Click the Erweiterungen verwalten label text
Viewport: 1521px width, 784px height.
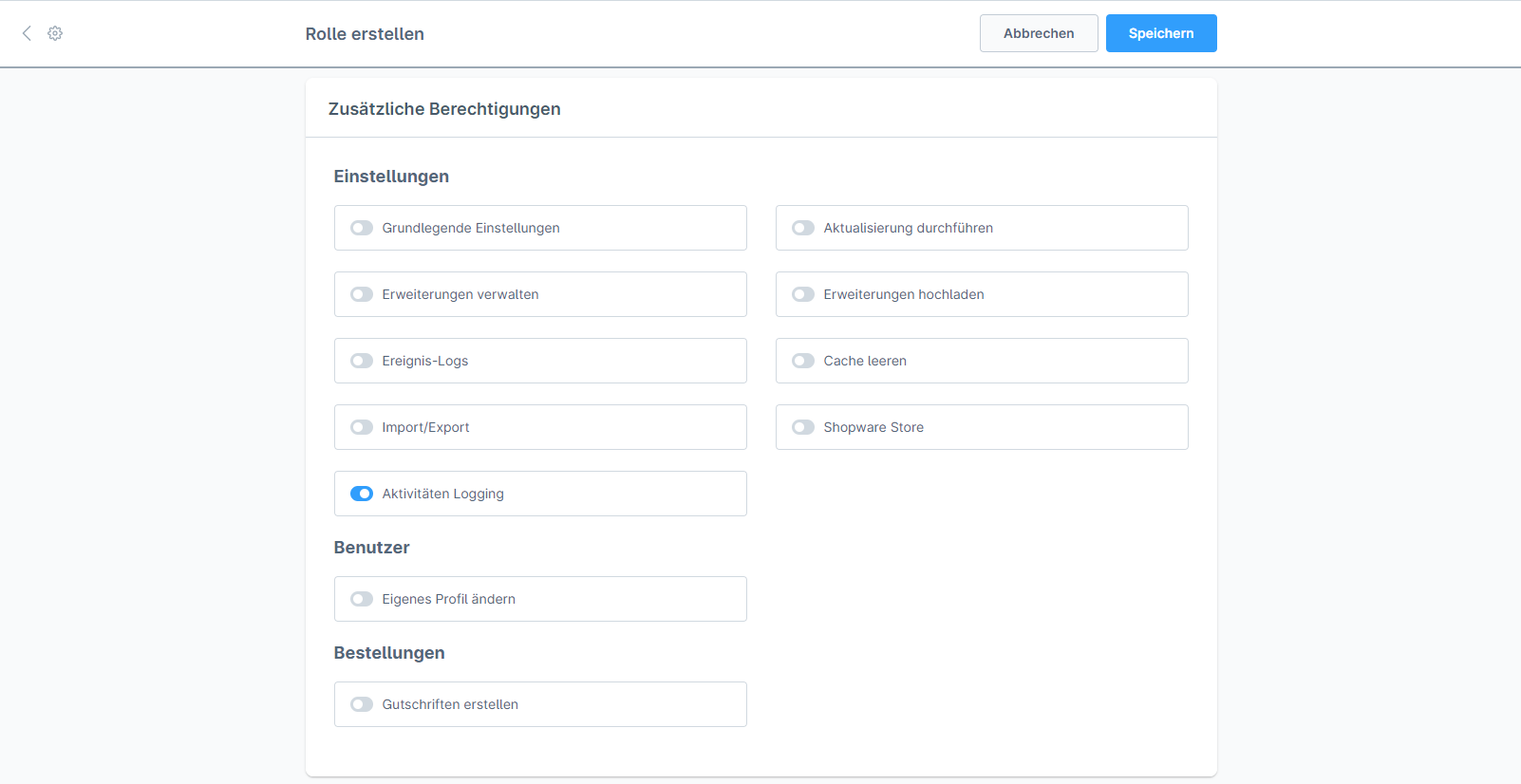(x=460, y=294)
